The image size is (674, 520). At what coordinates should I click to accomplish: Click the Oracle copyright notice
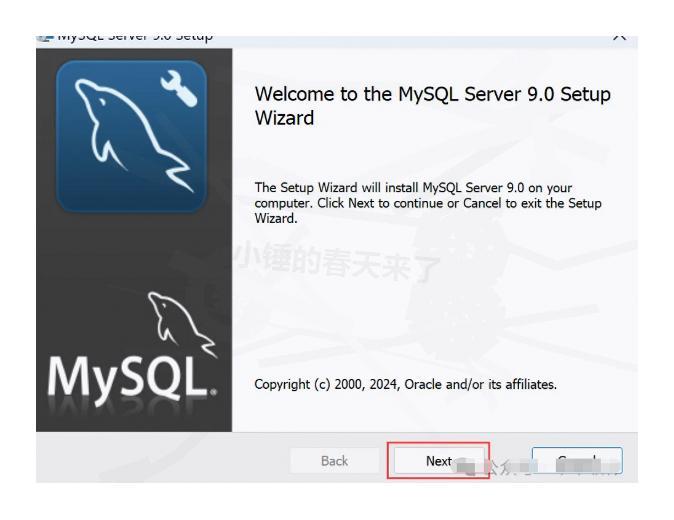tap(405, 384)
